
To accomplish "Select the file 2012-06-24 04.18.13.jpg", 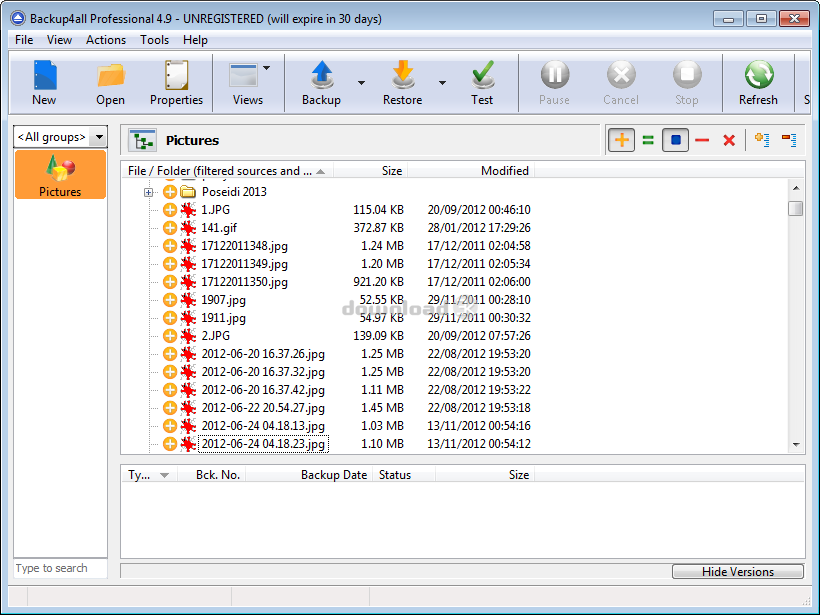I will (263, 426).
